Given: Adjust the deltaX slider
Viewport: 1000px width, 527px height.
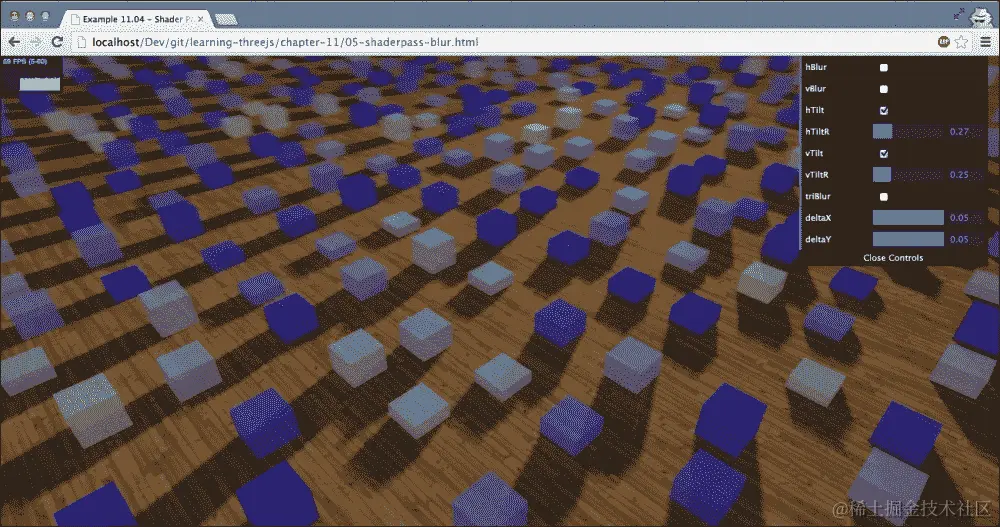Looking at the screenshot, I should (x=908, y=218).
